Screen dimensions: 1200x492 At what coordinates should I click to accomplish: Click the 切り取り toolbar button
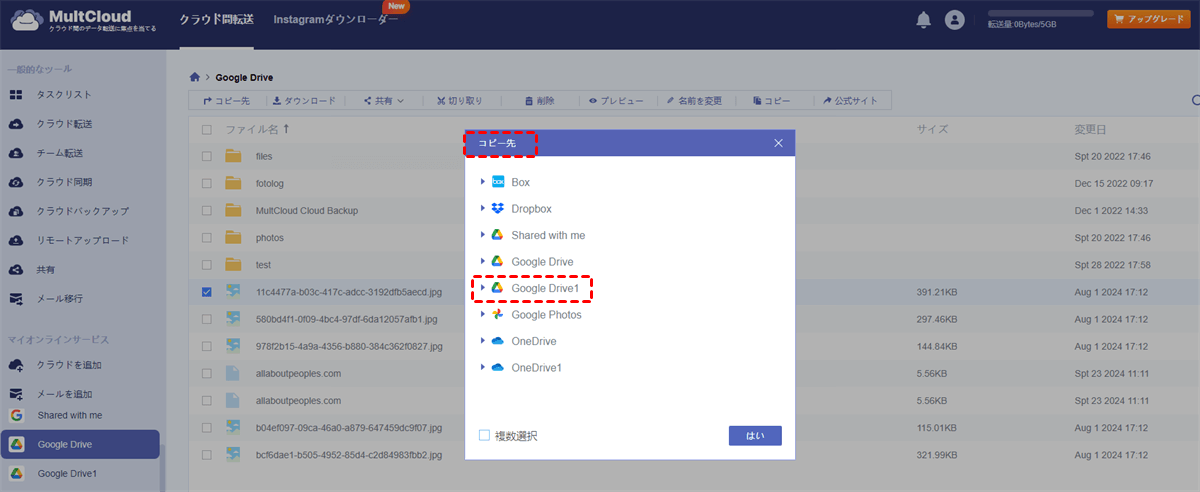coord(459,101)
